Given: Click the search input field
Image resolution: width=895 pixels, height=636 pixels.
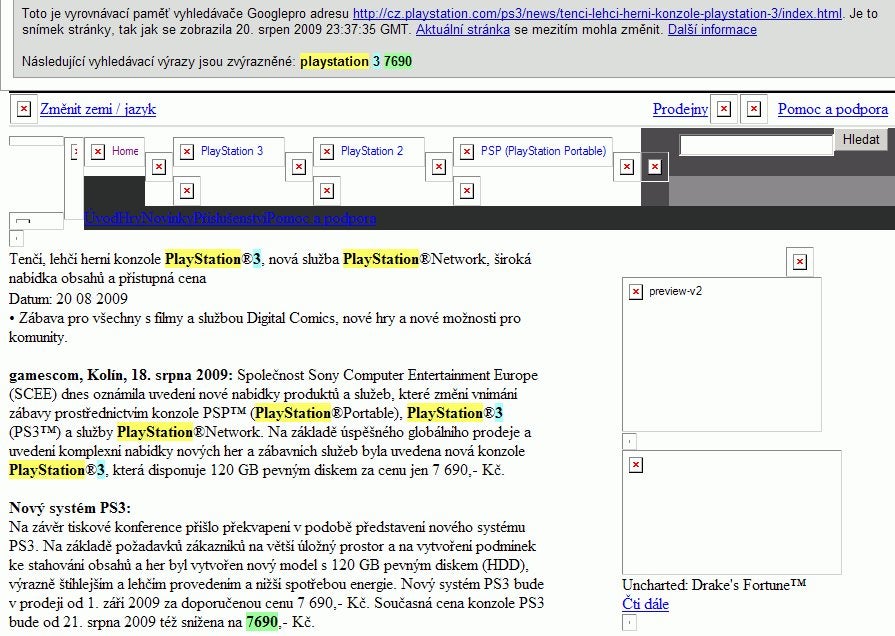Looking at the screenshot, I should (x=756, y=144).
